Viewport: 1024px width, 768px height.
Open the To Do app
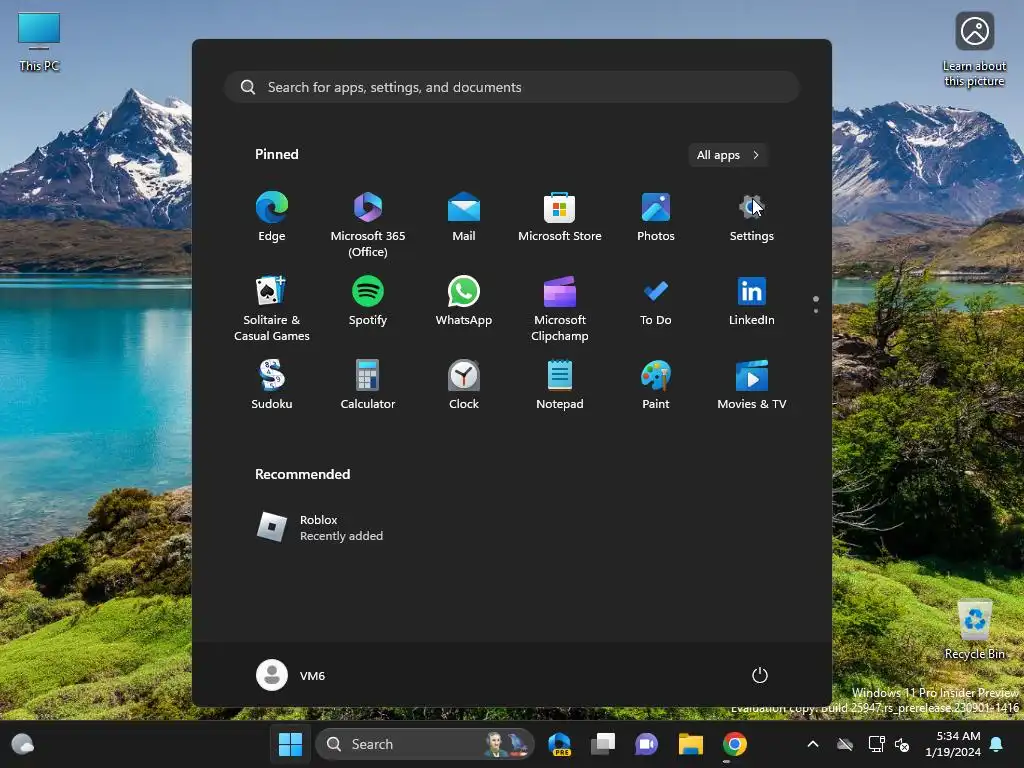(x=656, y=302)
